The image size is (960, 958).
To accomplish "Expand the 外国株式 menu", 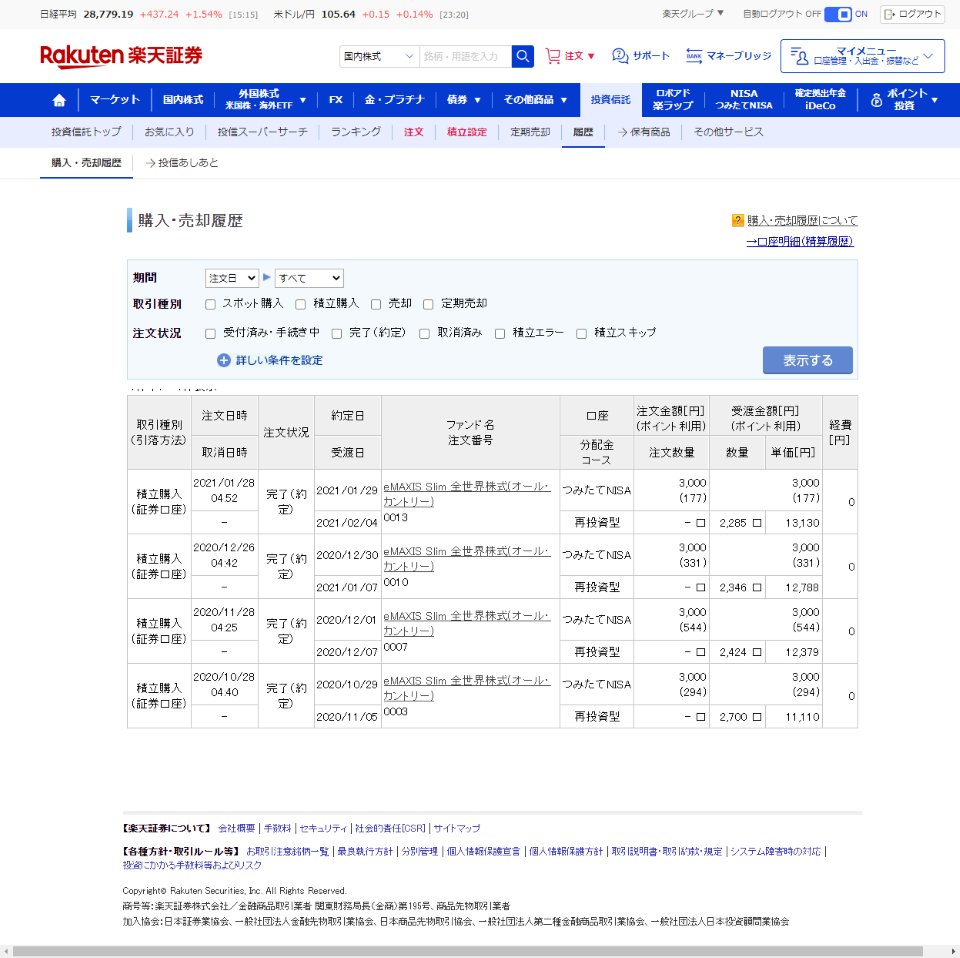I will click(x=266, y=100).
